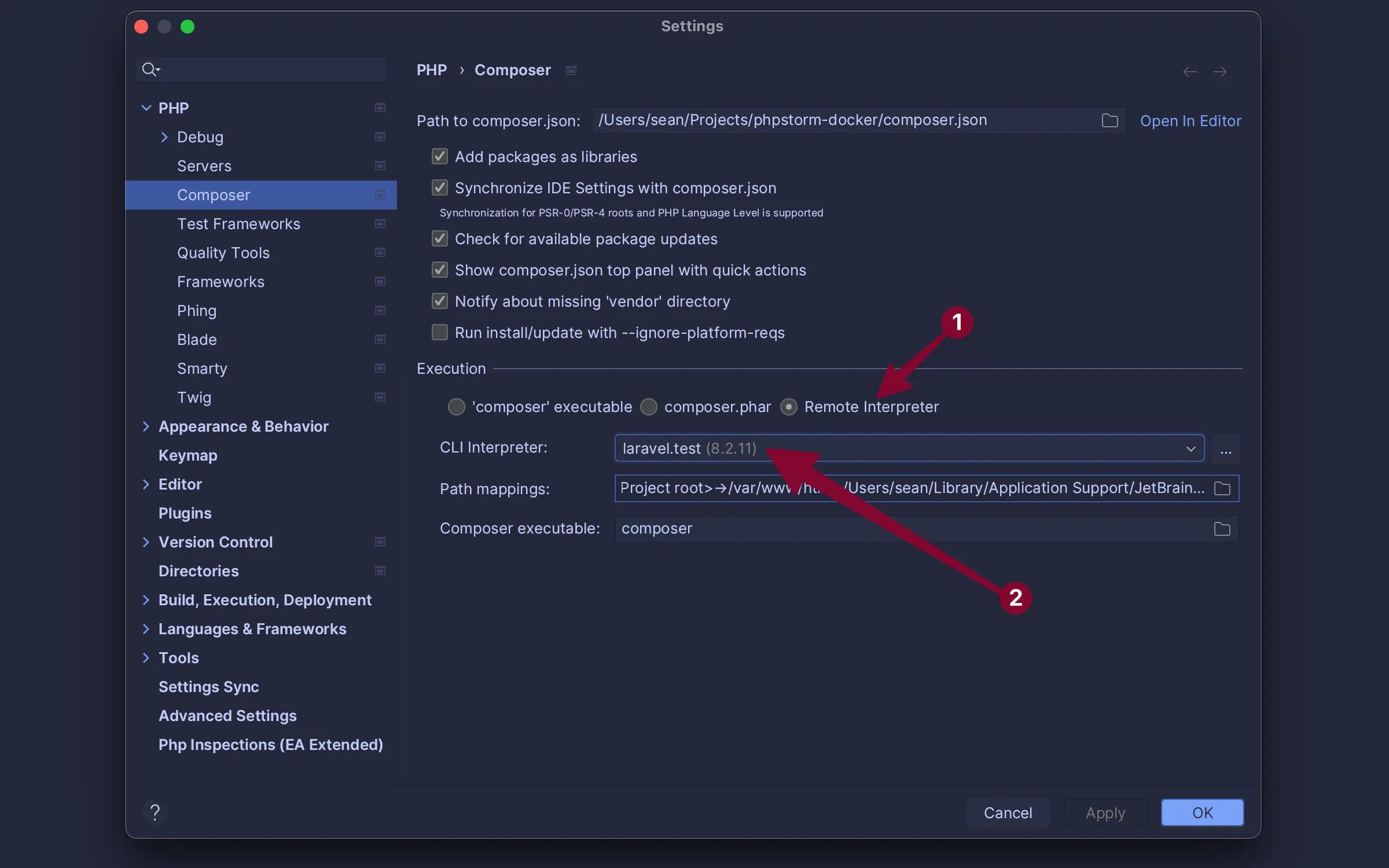
Task: Click the OK button
Action: [1202, 812]
